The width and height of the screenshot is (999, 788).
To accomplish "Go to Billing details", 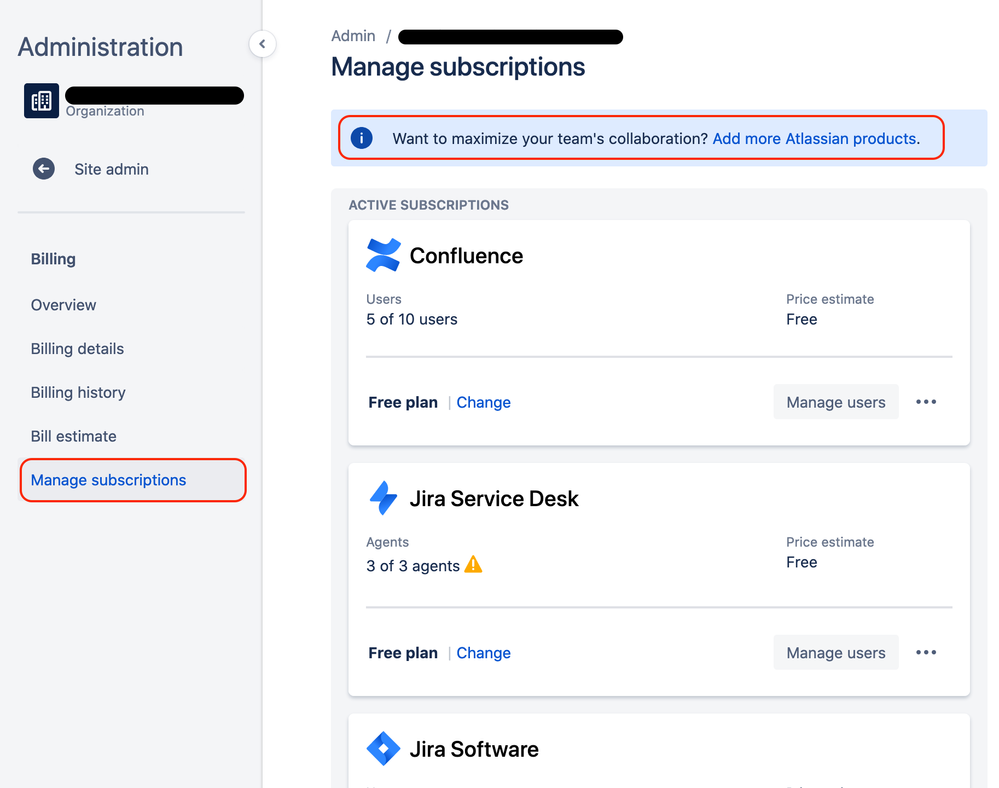I will point(78,349).
